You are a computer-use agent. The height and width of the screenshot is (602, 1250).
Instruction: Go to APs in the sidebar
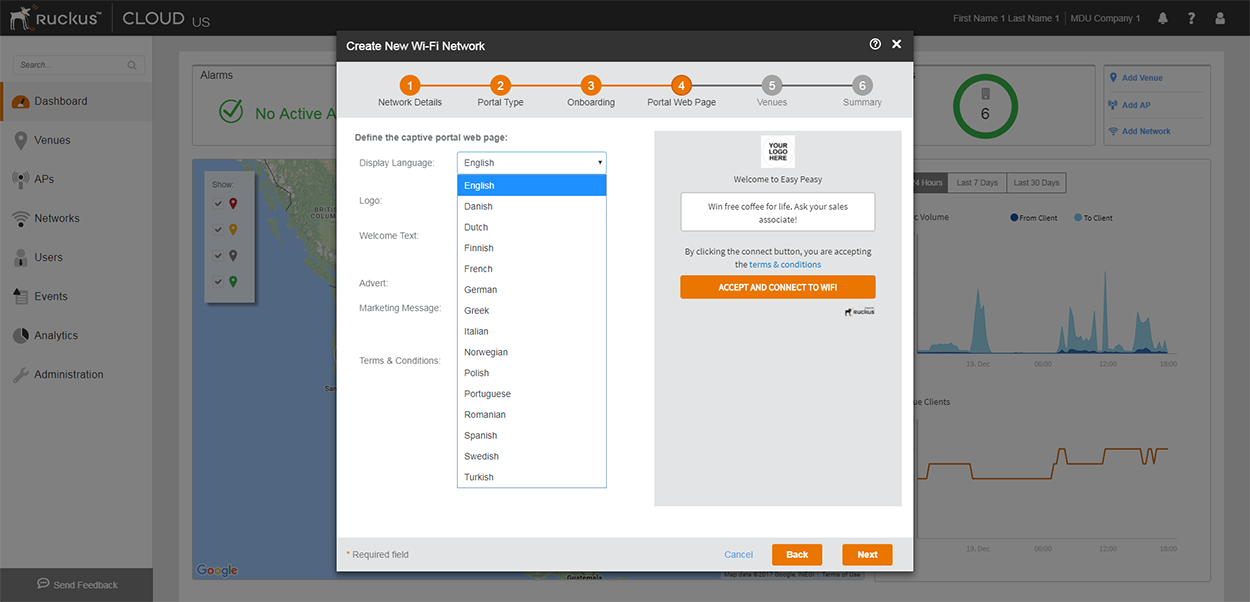44,179
